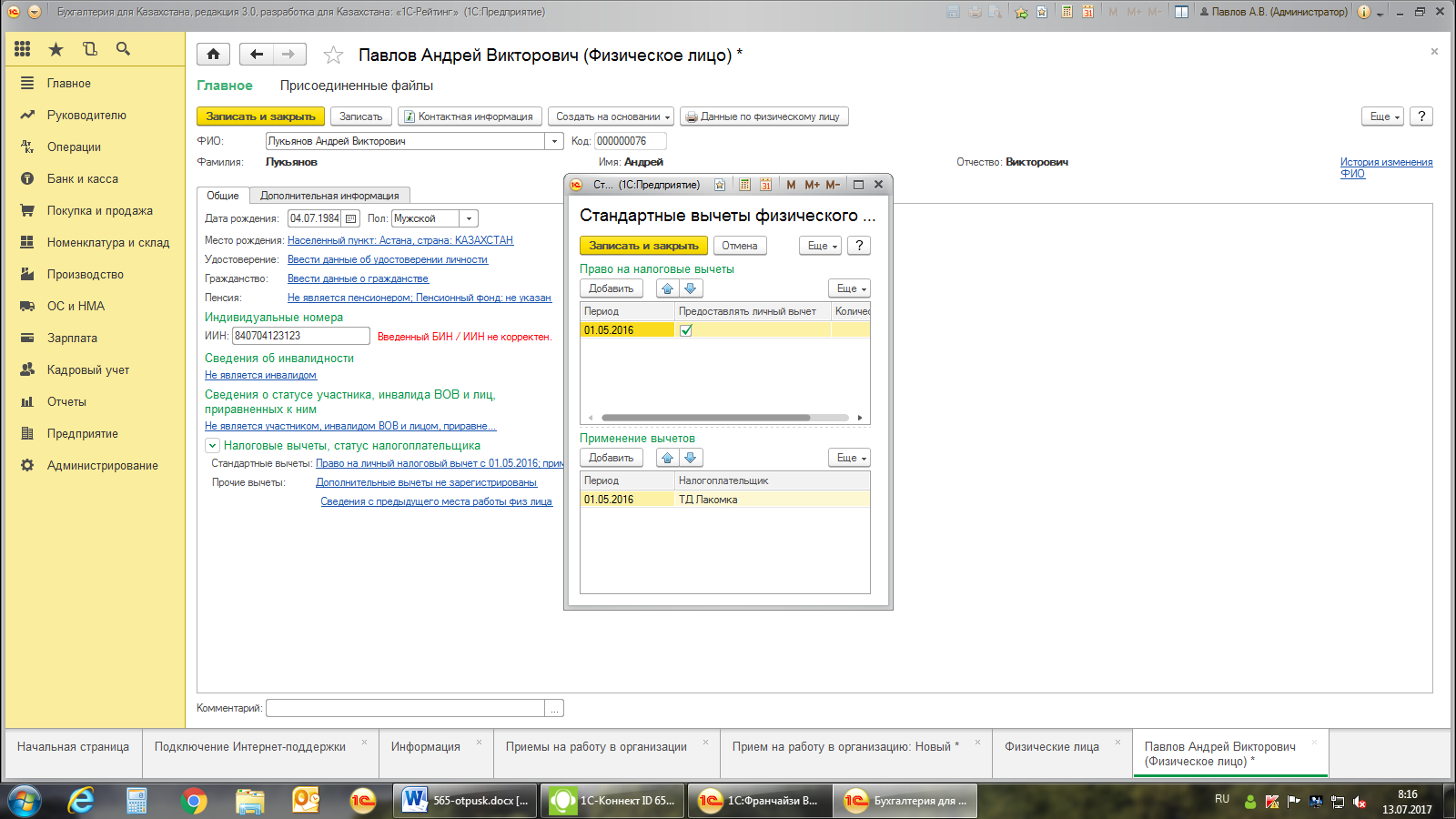
Task: Click the main form Записать button
Action: click(361, 116)
